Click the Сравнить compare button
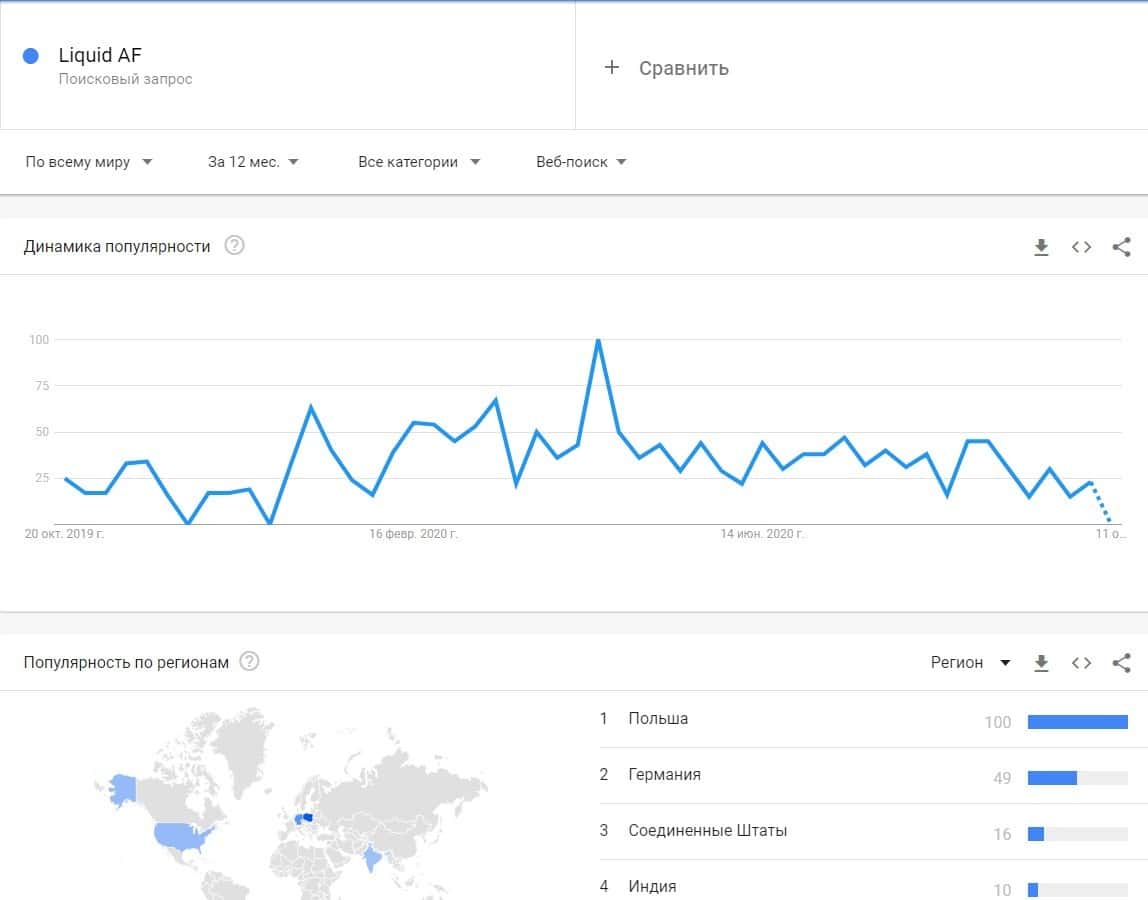Screen dimensions: 1148x900 pyautogui.click(x=683, y=68)
